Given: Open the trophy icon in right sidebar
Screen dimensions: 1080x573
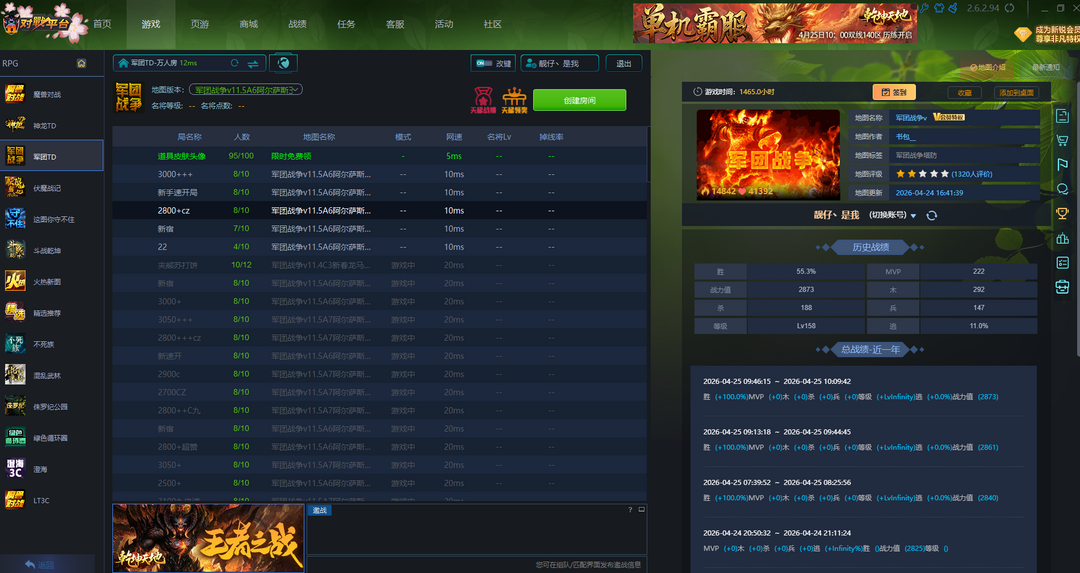Looking at the screenshot, I should pos(1062,213).
